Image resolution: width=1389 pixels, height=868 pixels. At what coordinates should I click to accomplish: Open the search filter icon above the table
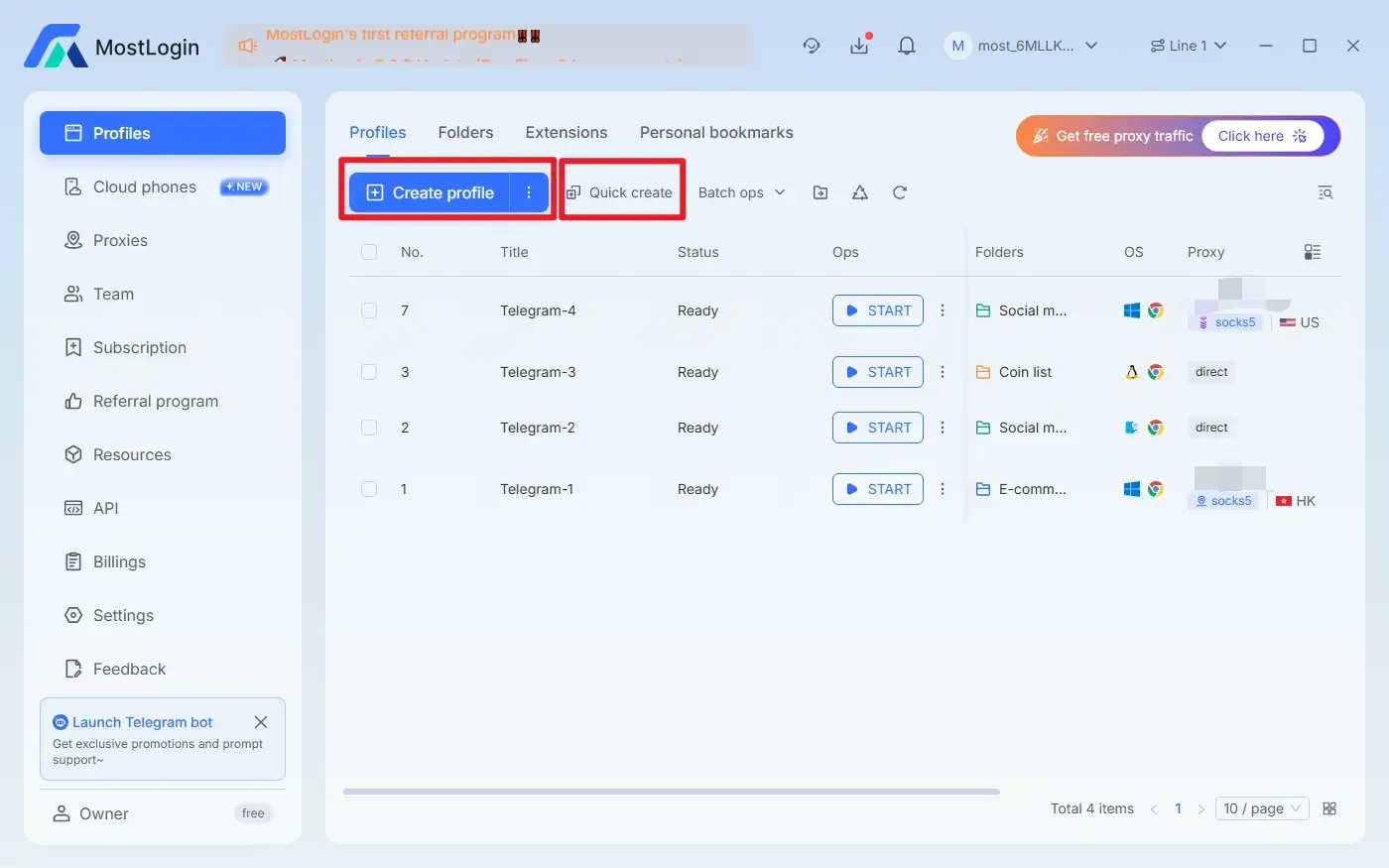click(x=1325, y=192)
